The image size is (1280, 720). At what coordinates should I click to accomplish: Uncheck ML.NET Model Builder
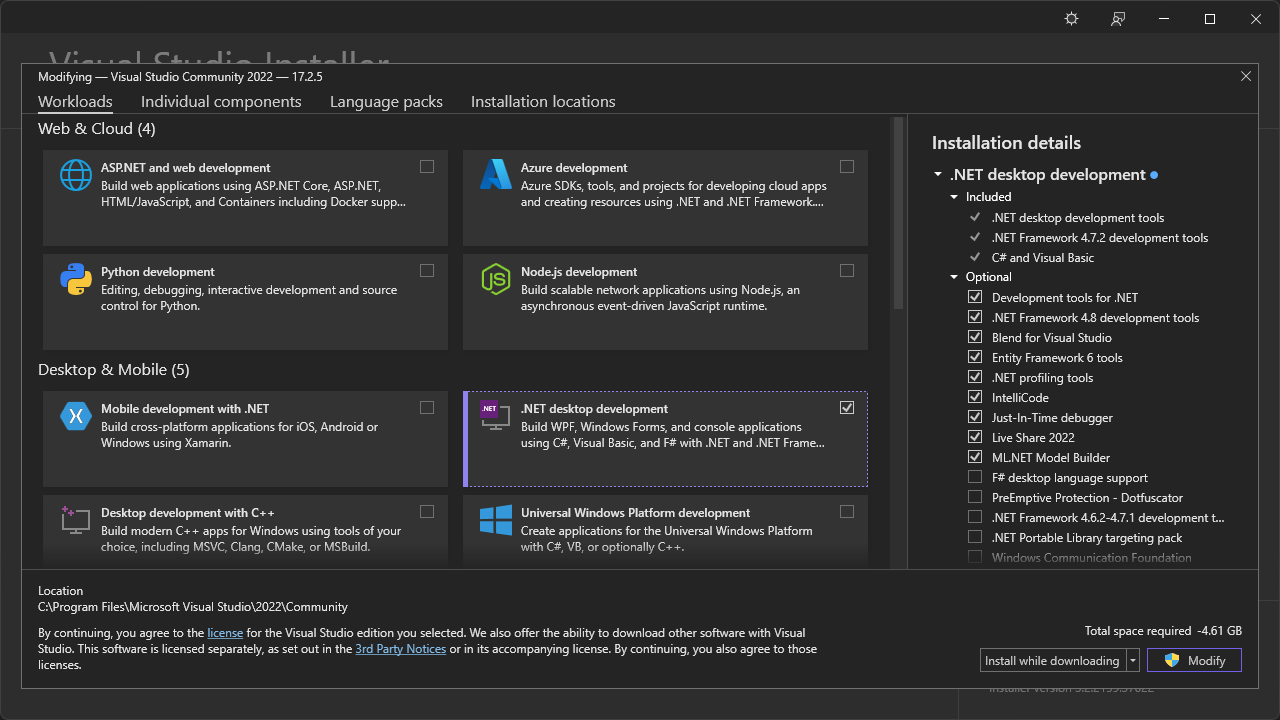click(x=975, y=458)
